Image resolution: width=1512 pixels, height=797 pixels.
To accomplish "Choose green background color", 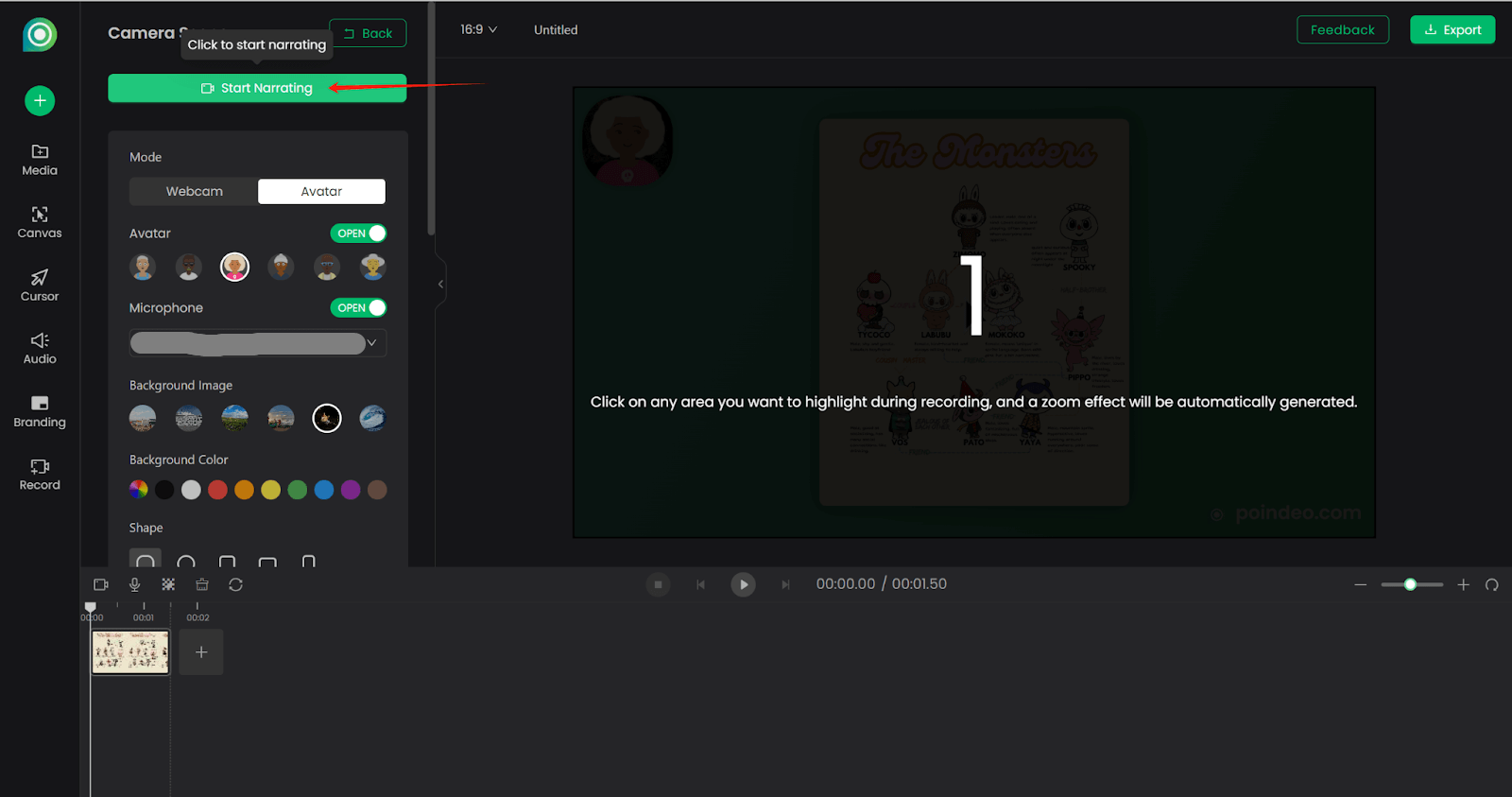I will [x=297, y=490].
